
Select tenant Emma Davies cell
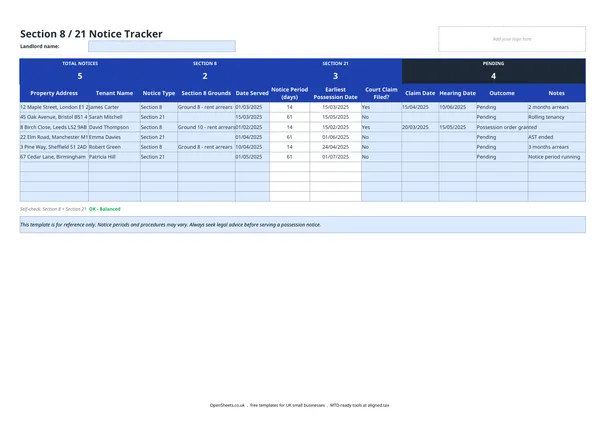click(114, 137)
